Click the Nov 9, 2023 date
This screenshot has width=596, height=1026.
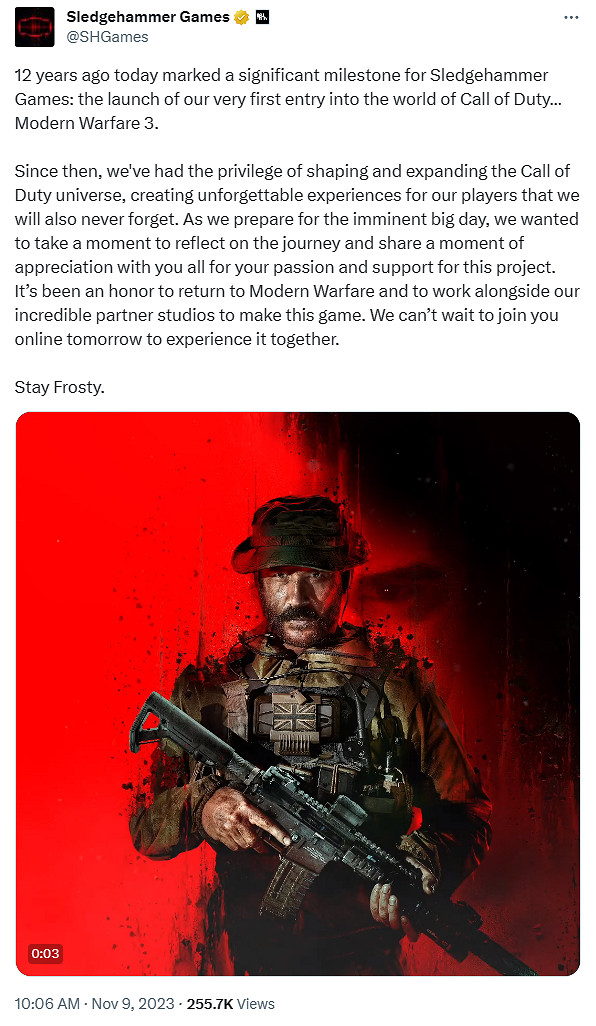(x=133, y=1004)
